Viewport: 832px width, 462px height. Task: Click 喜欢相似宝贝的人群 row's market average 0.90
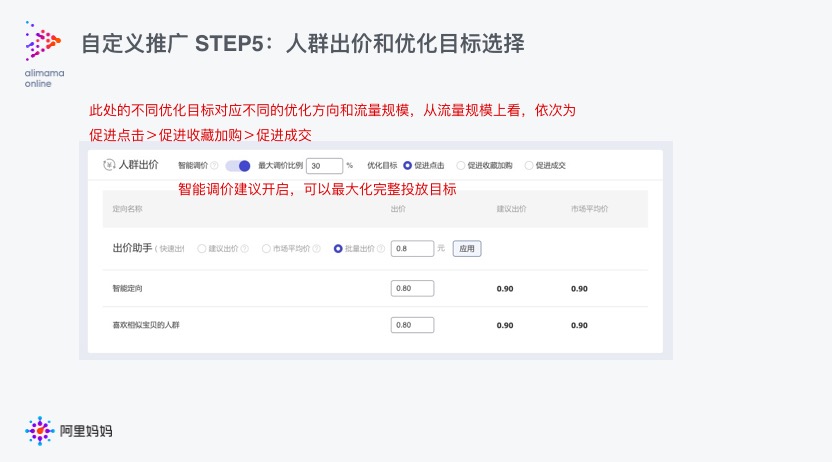[579, 326]
